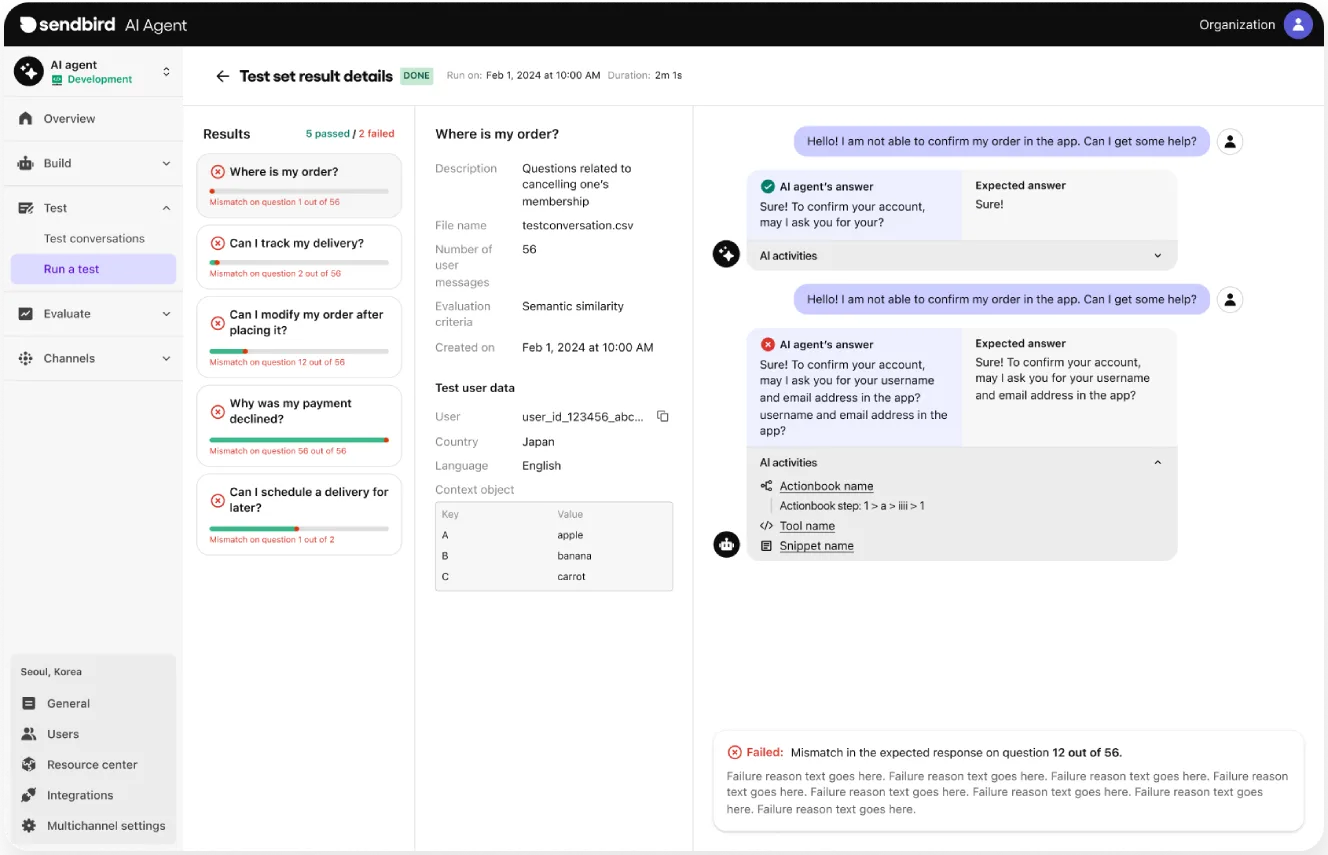Screen dimensions: 1328x855
Task: Click the Tool name code brackets icon
Action: coord(766,526)
